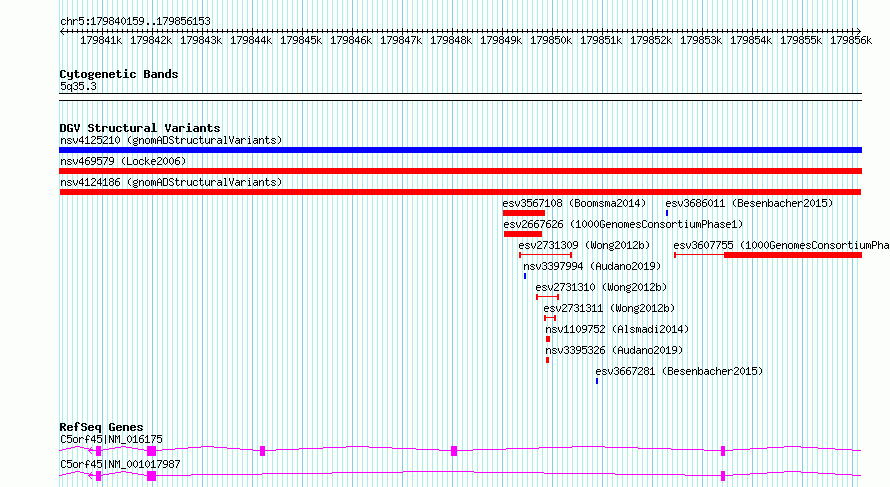Click the thick red esv3607755 bar

(793, 255)
